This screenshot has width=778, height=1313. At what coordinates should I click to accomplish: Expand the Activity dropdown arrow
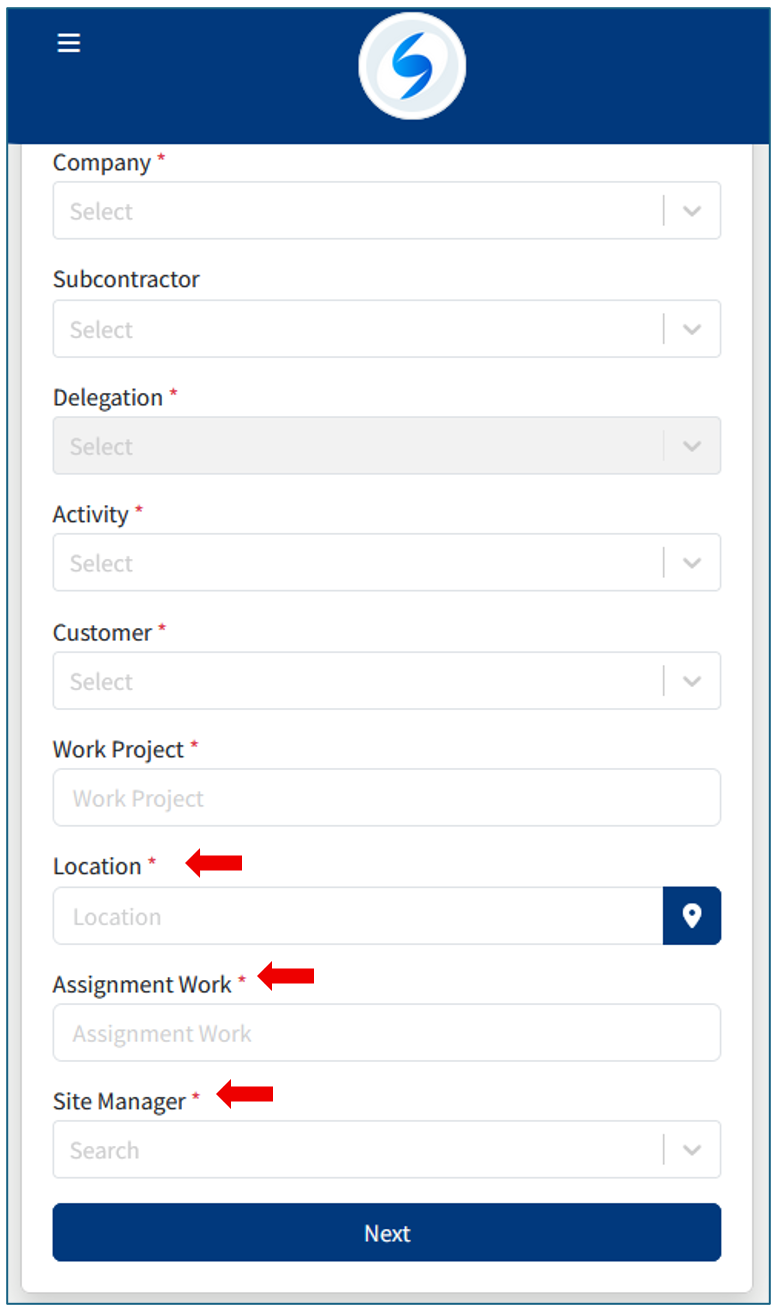pos(691,563)
